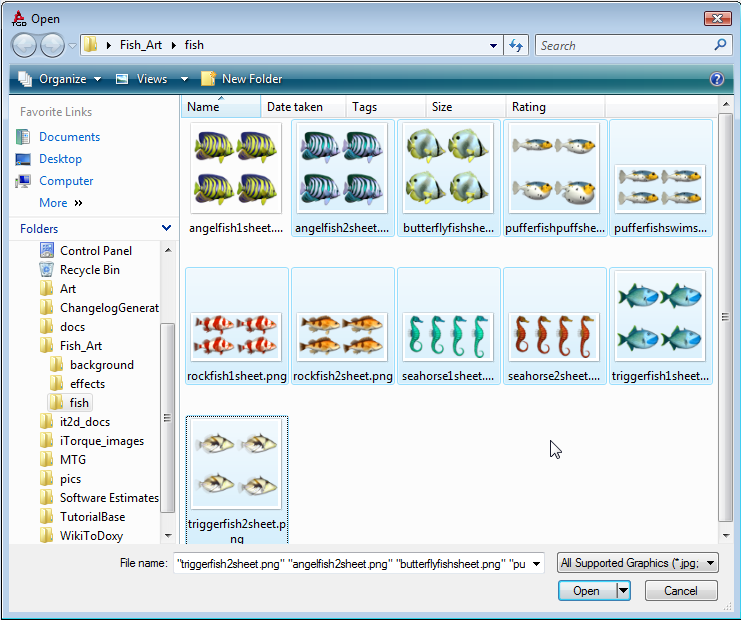Click the magnifying glass search icon
Viewport: 741px width, 620px height.
[x=720, y=45]
